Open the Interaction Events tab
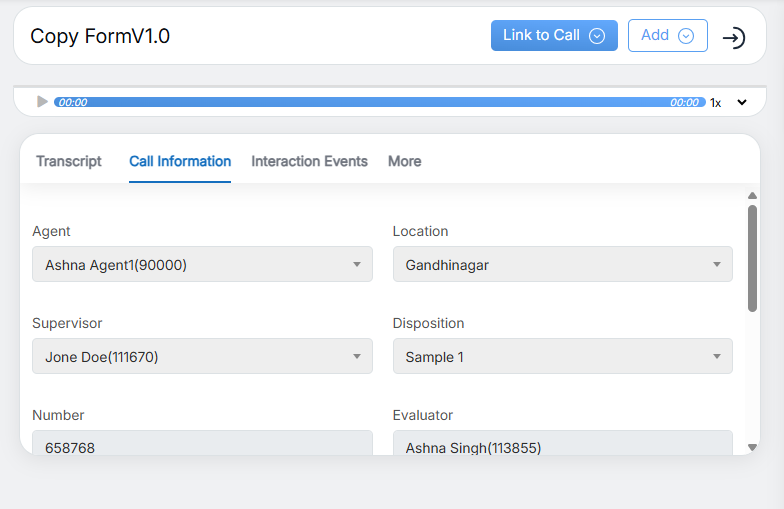784x509 pixels. (x=309, y=161)
